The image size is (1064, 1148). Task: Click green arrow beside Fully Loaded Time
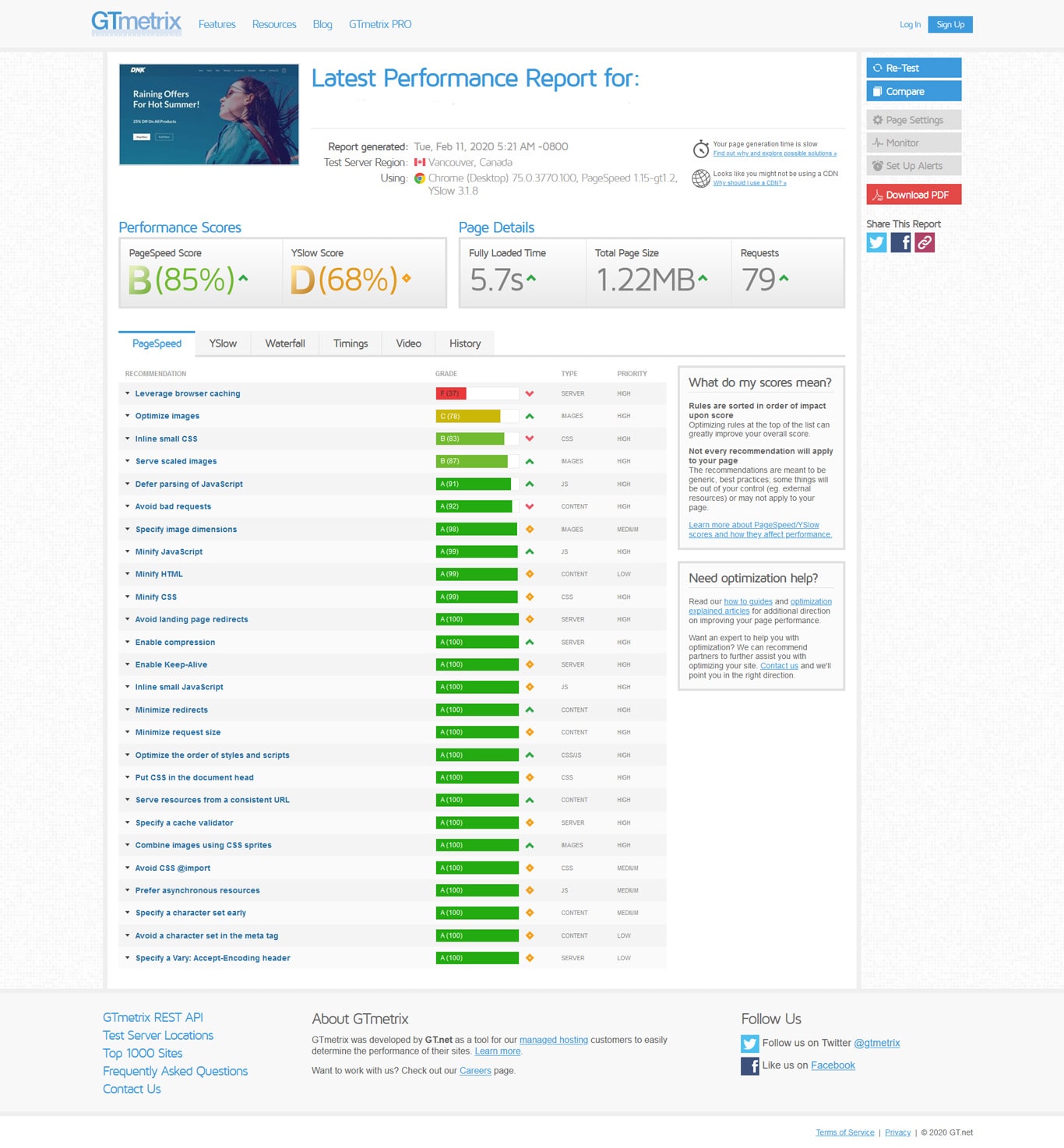tap(531, 277)
